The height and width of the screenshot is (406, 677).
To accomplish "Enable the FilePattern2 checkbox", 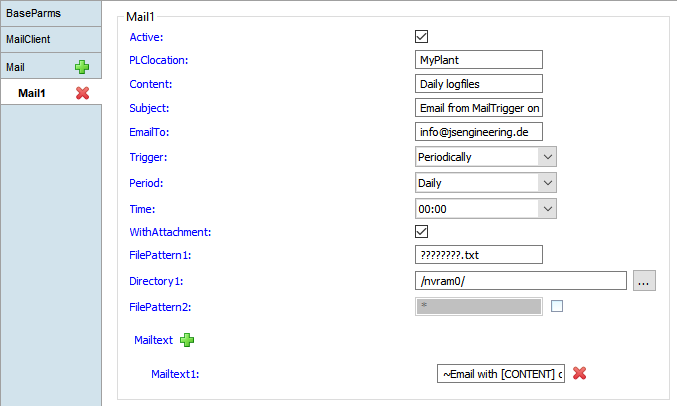I will [x=557, y=306].
